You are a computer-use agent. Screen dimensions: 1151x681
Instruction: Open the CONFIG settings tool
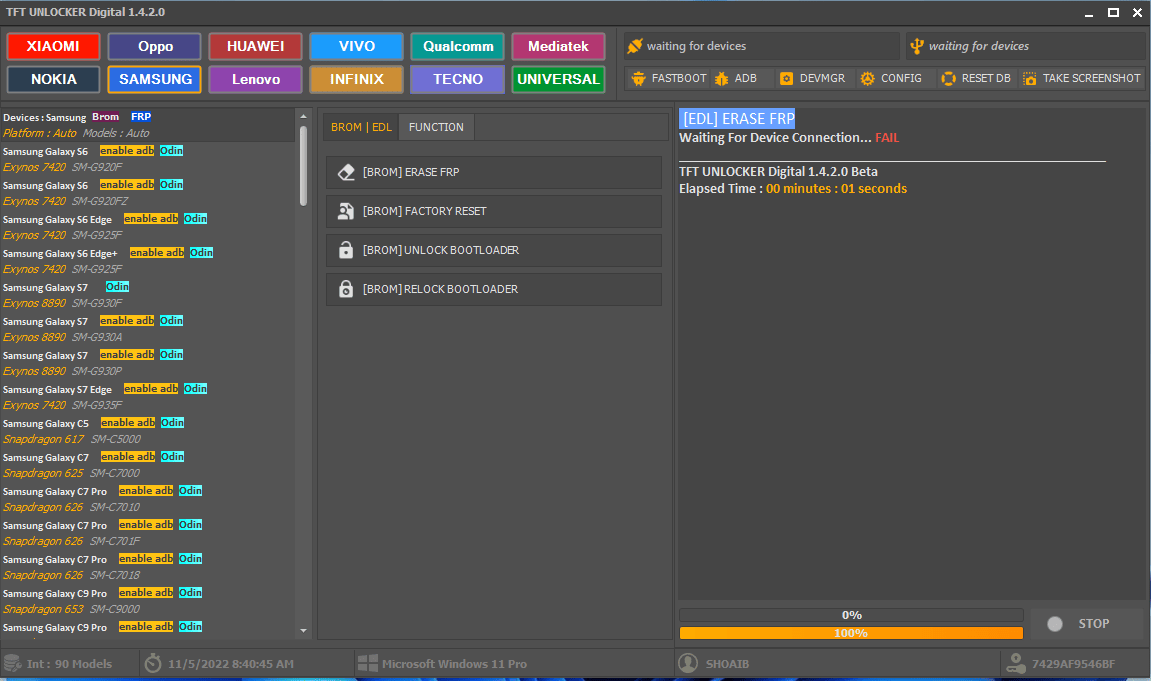point(890,77)
